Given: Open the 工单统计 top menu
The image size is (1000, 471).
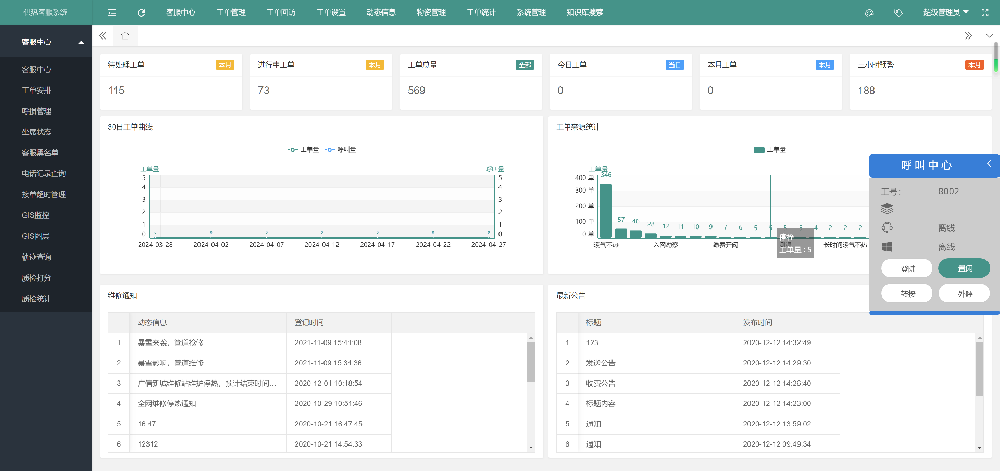Looking at the screenshot, I should (x=481, y=12).
